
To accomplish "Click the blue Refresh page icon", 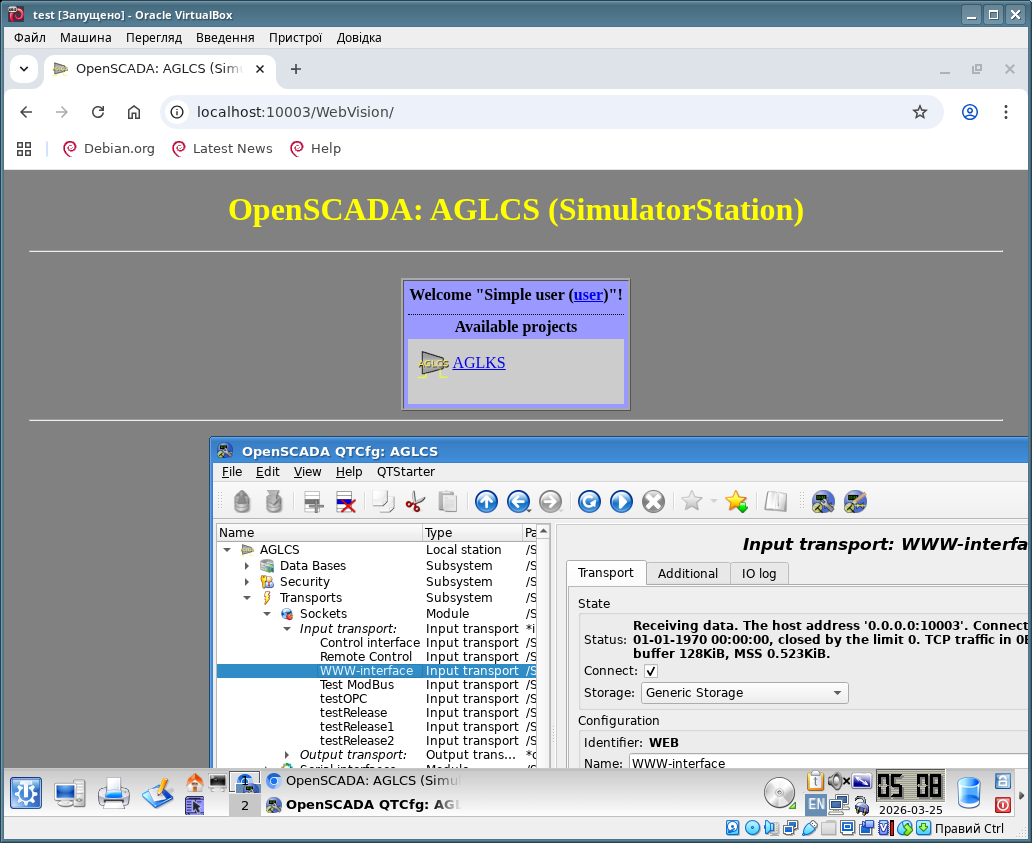I will [589, 502].
